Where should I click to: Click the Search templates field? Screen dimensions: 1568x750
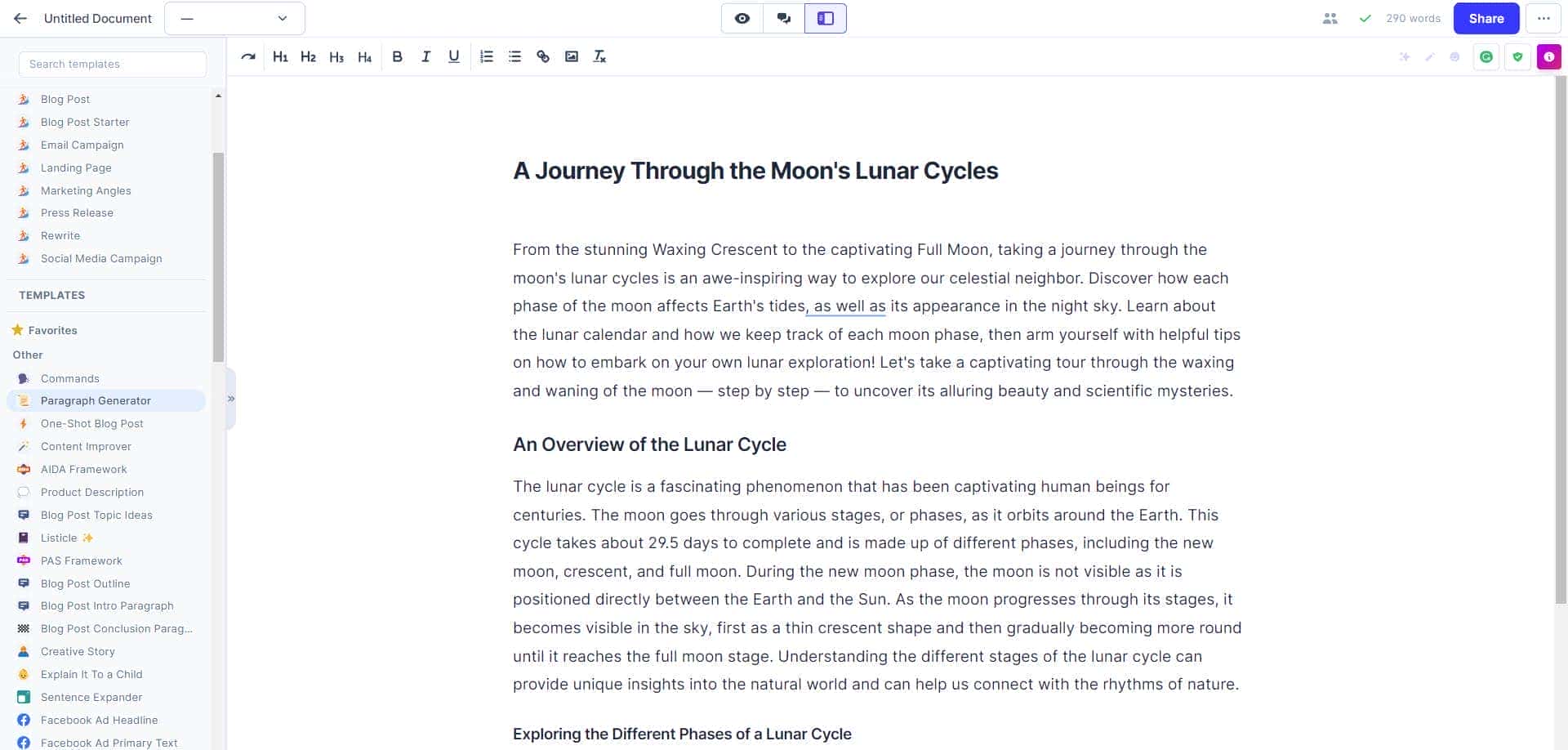[x=113, y=64]
